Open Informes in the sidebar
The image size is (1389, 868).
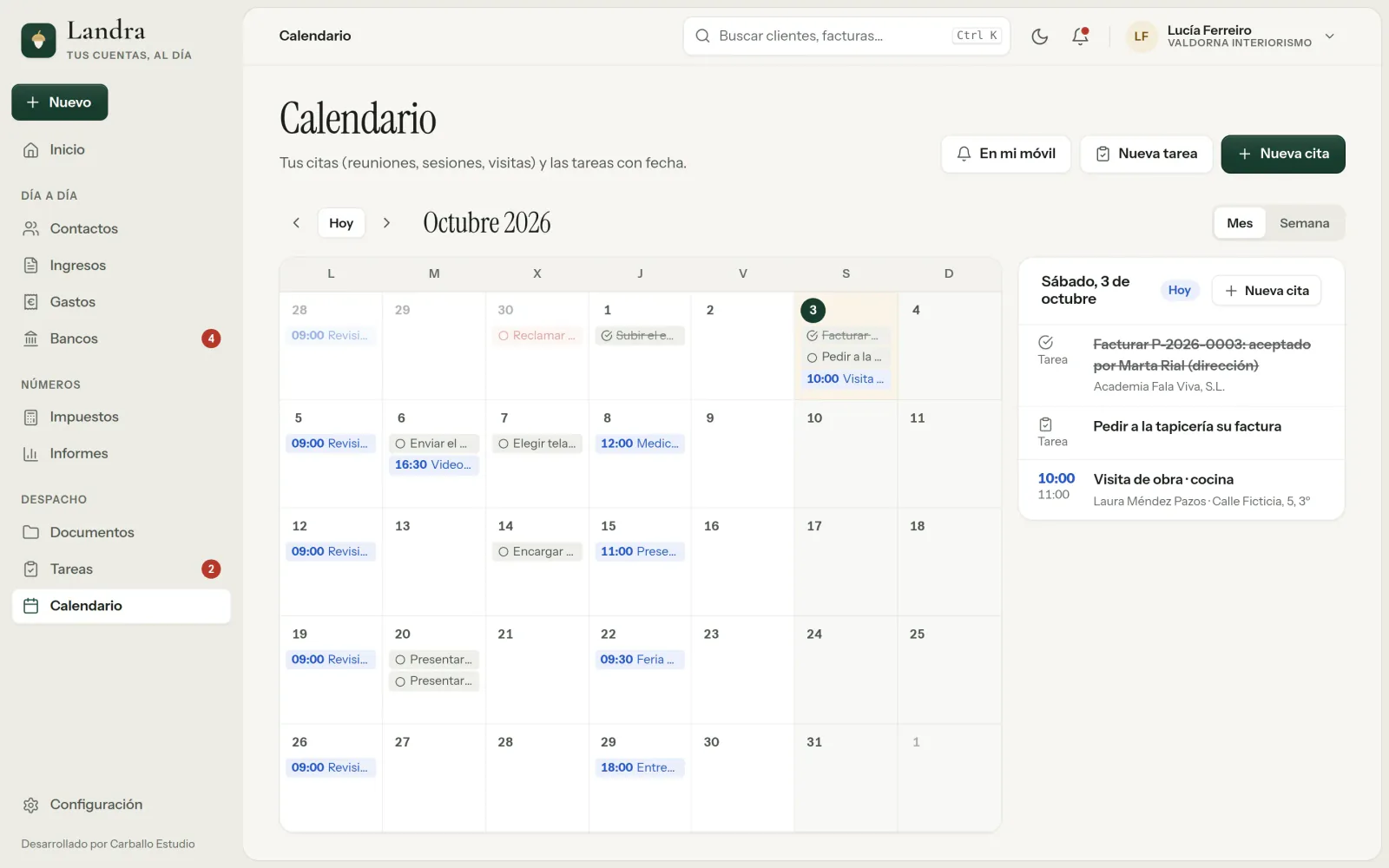click(x=121, y=453)
